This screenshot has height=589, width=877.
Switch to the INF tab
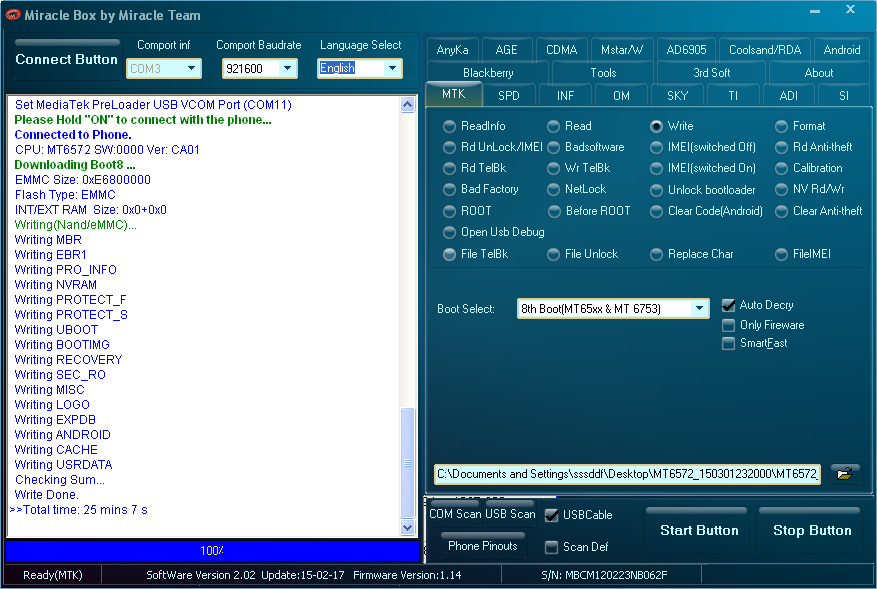[565, 96]
